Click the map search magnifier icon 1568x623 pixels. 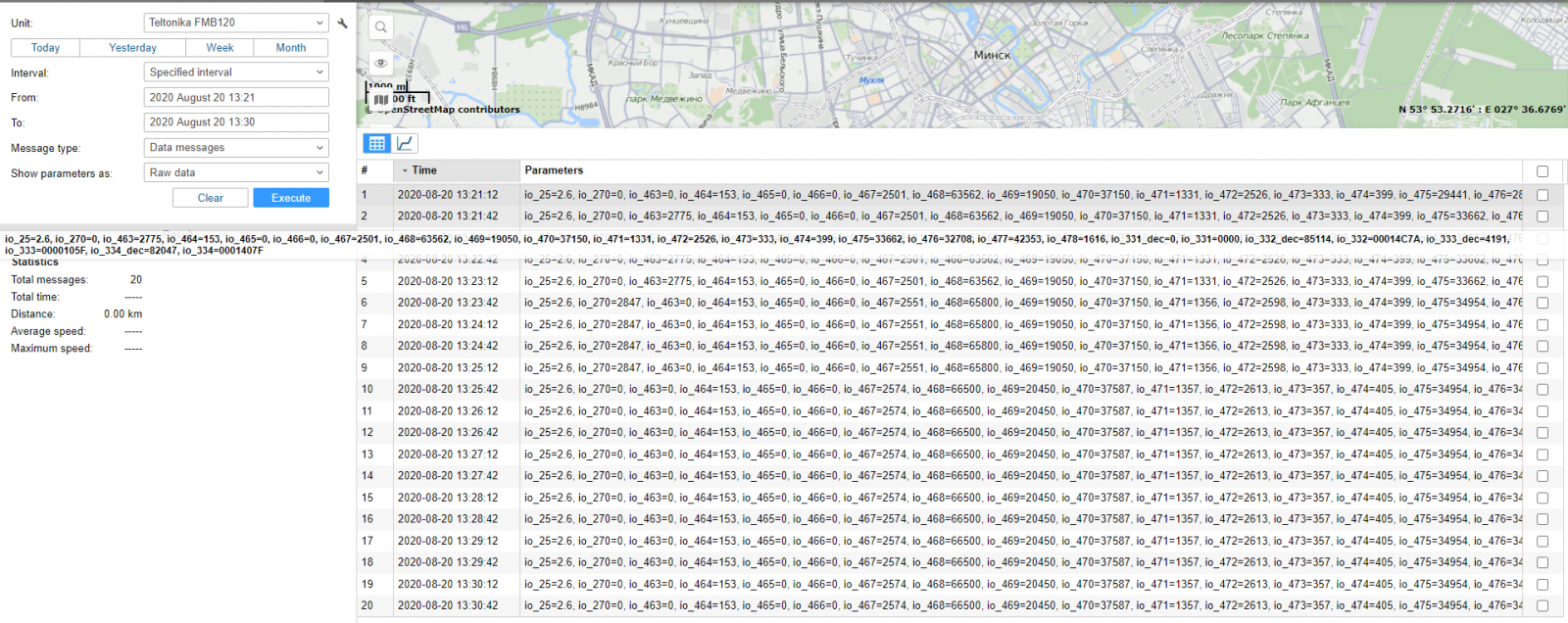tap(381, 27)
